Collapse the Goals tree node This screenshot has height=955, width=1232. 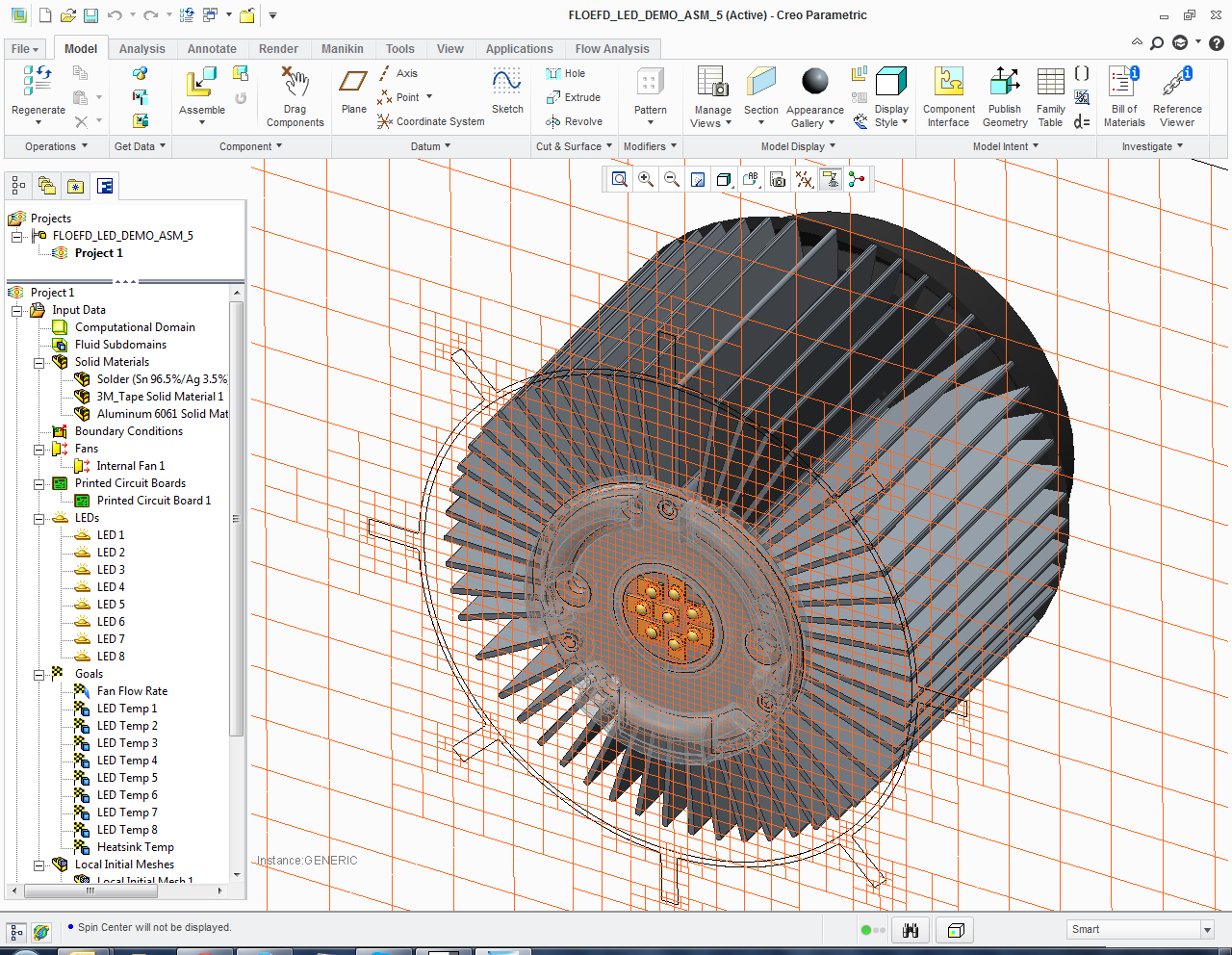39,674
